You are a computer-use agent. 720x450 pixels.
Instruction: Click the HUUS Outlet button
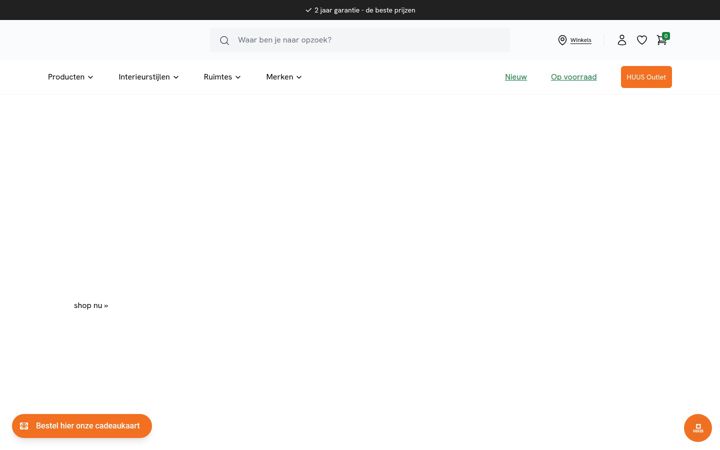[x=646, y=77]
